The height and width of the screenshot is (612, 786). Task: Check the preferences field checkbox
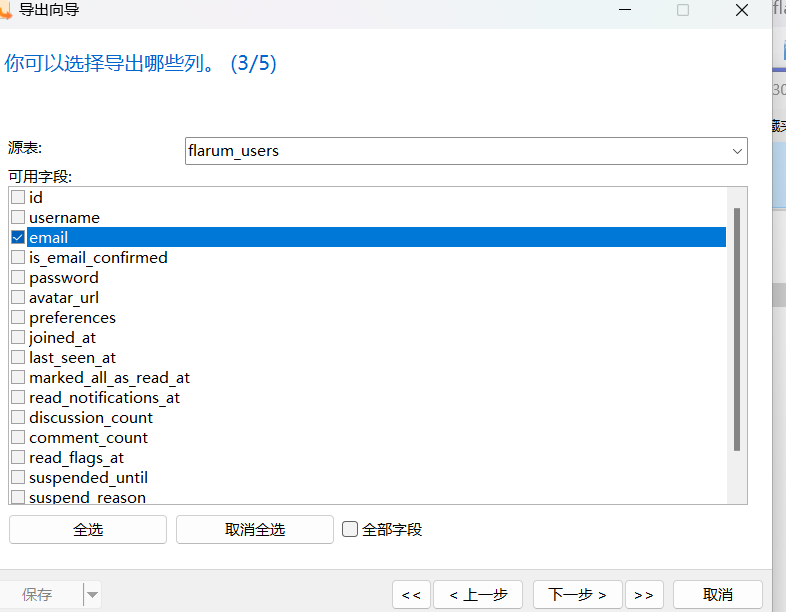pos(18,317)
